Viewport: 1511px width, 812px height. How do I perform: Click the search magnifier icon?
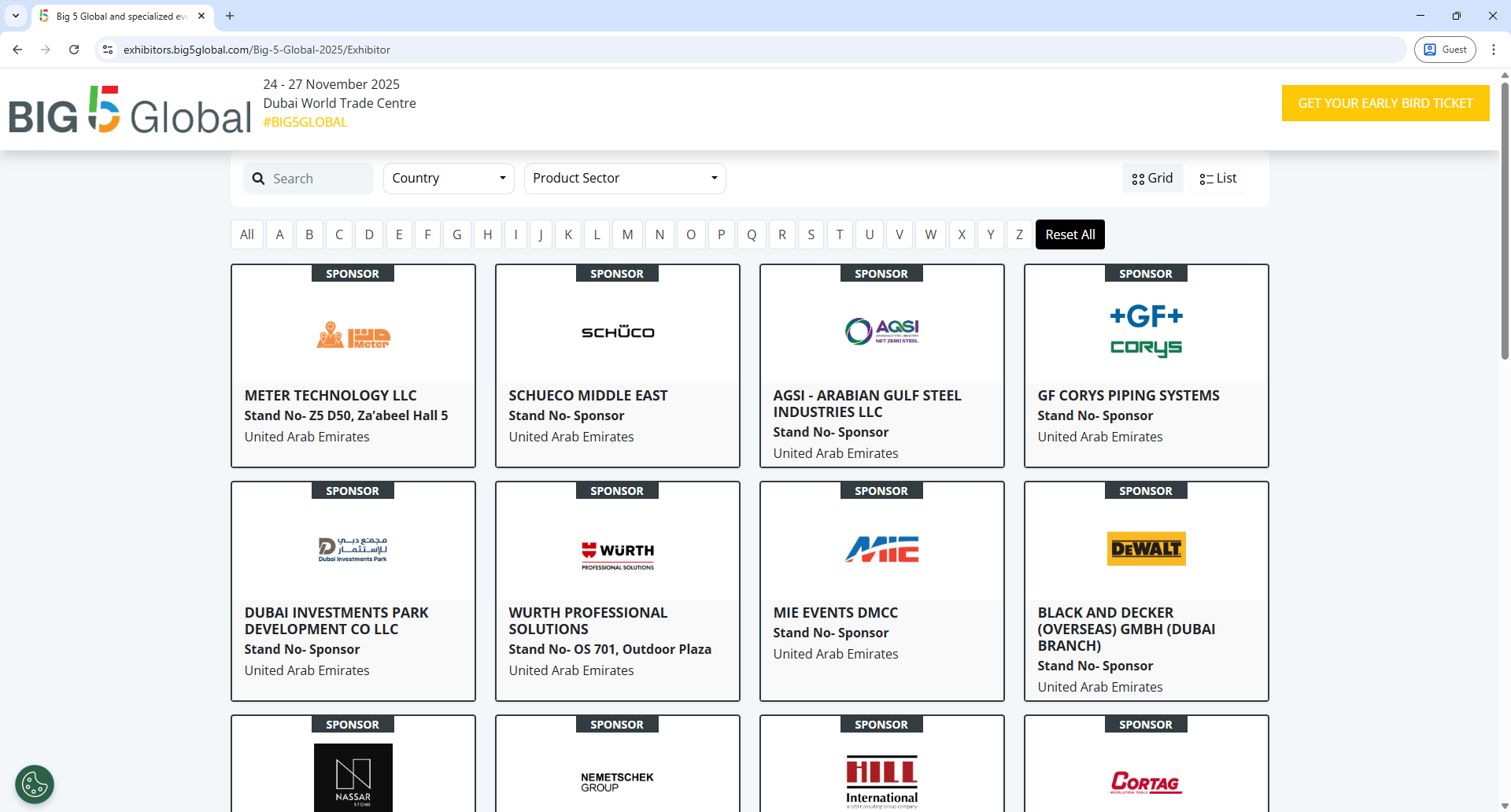click(258, 179)
